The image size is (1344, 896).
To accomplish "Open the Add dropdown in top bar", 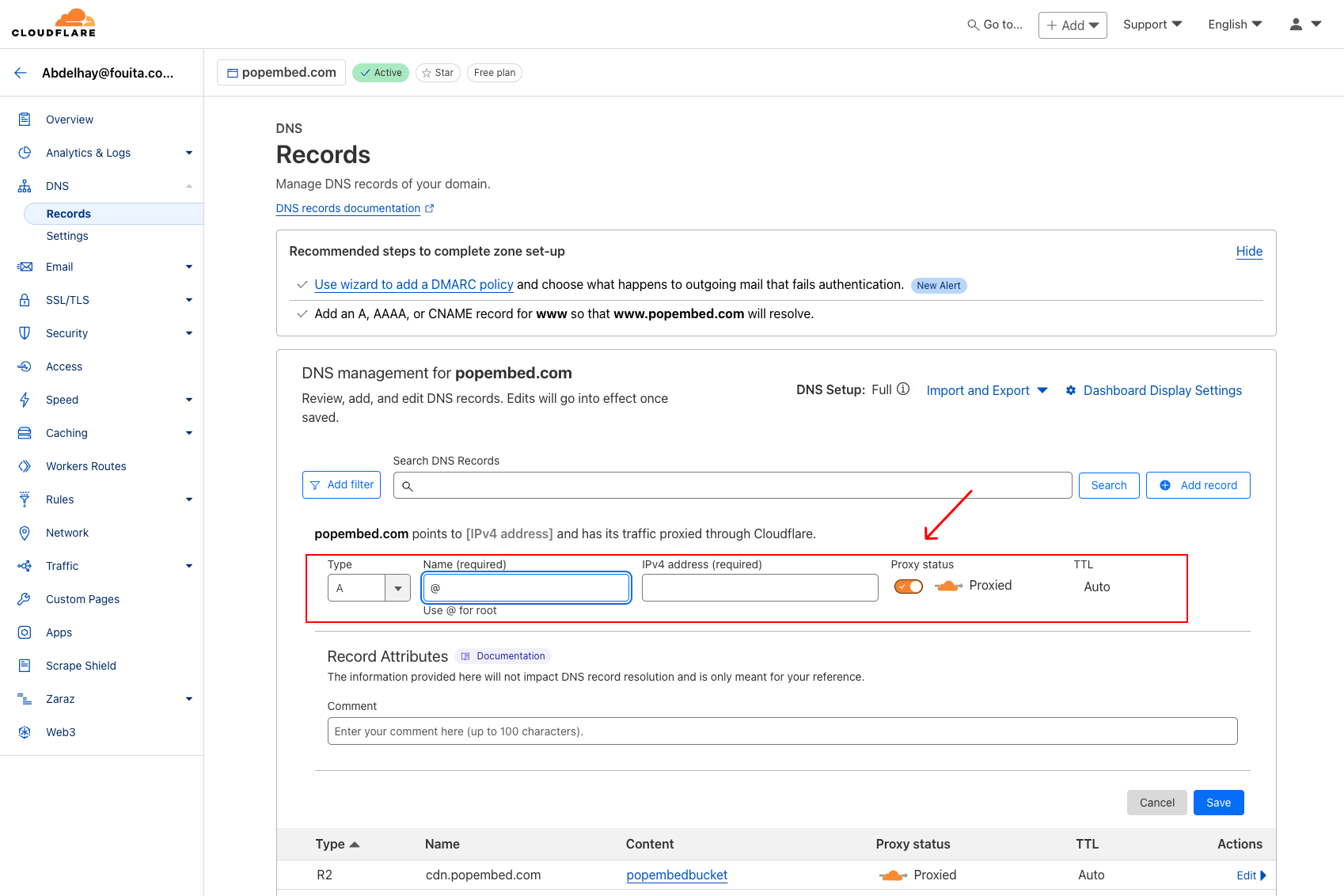I will (x=1073, y=25).
